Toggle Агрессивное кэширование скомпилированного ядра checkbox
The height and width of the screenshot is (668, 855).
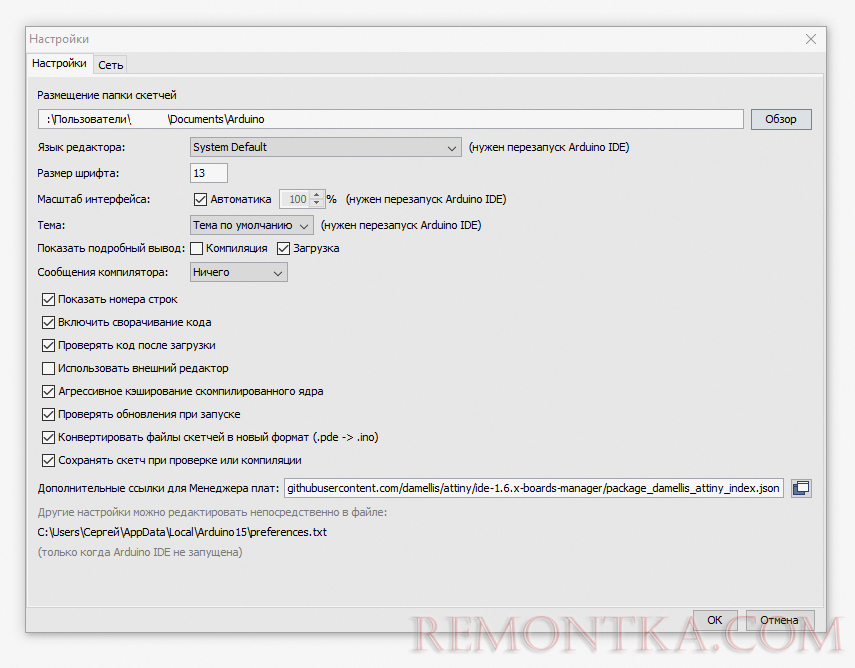[x=49, y=392]
